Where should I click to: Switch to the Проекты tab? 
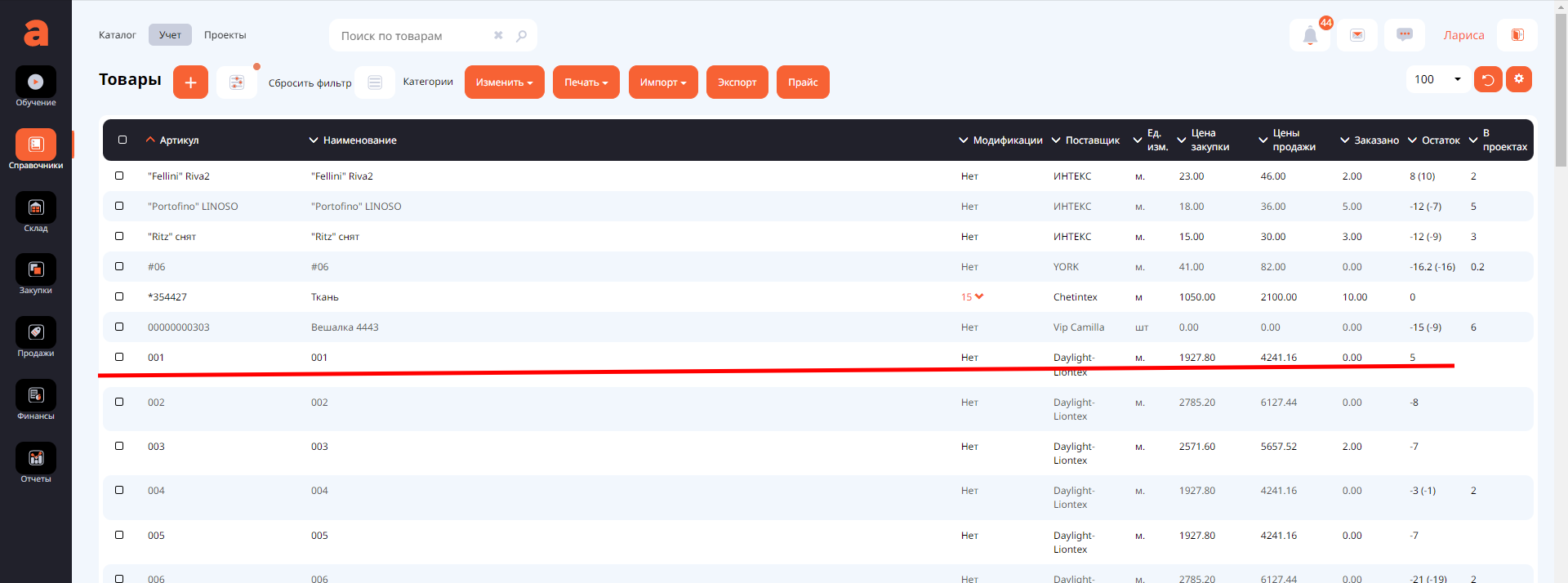(x=225, y=35)
